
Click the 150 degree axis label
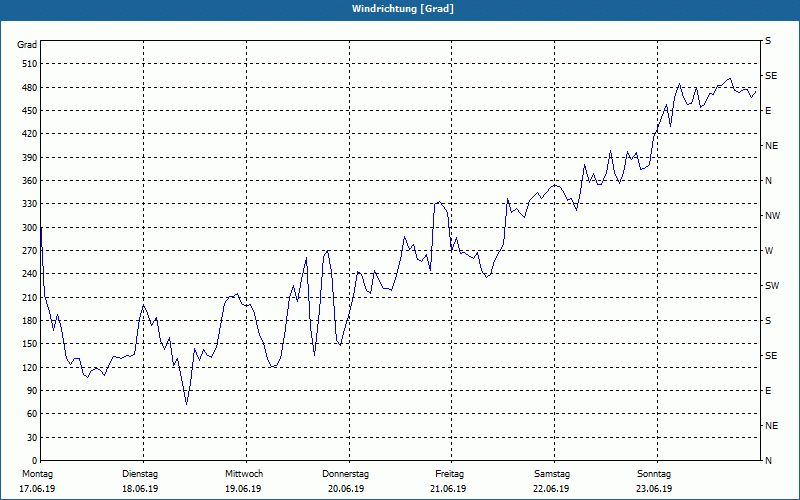[x=30, y=344]
